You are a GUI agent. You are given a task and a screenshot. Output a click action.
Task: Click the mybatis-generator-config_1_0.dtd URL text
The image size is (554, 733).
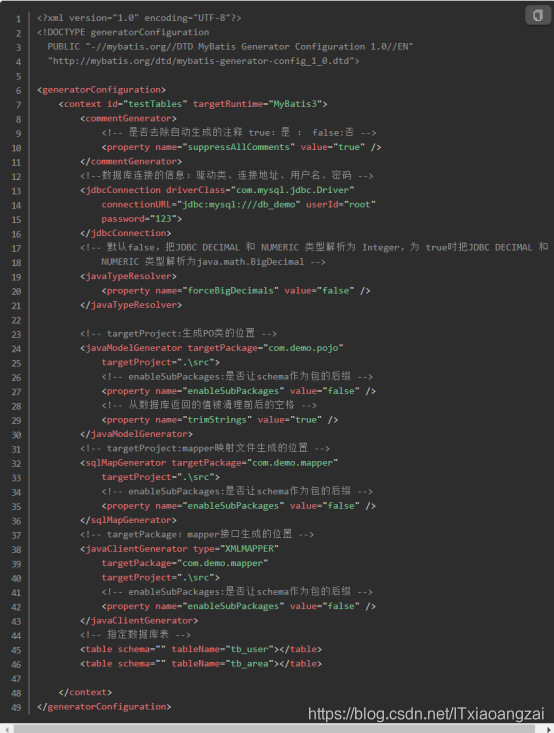pyautogui.click(x=204, y=61)
